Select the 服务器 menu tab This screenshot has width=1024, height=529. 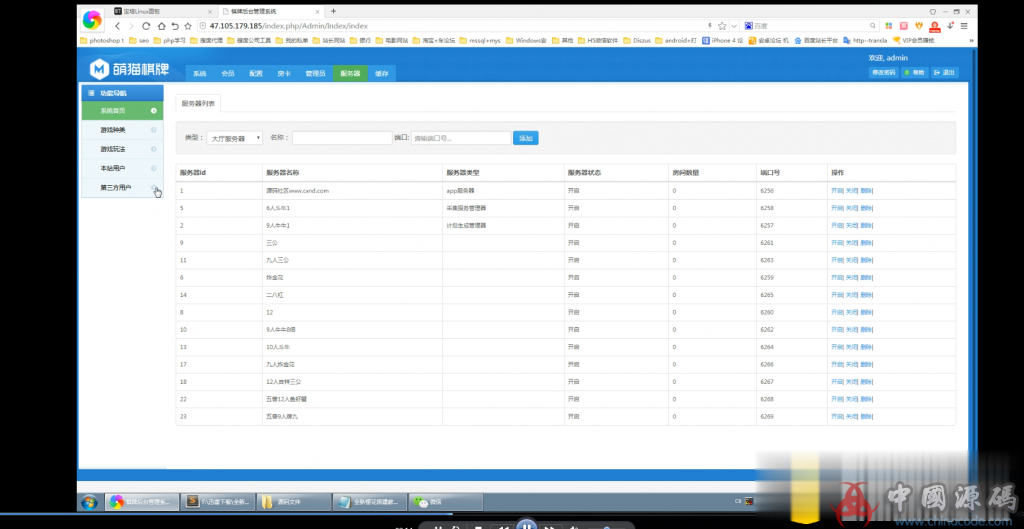point(350,74)
